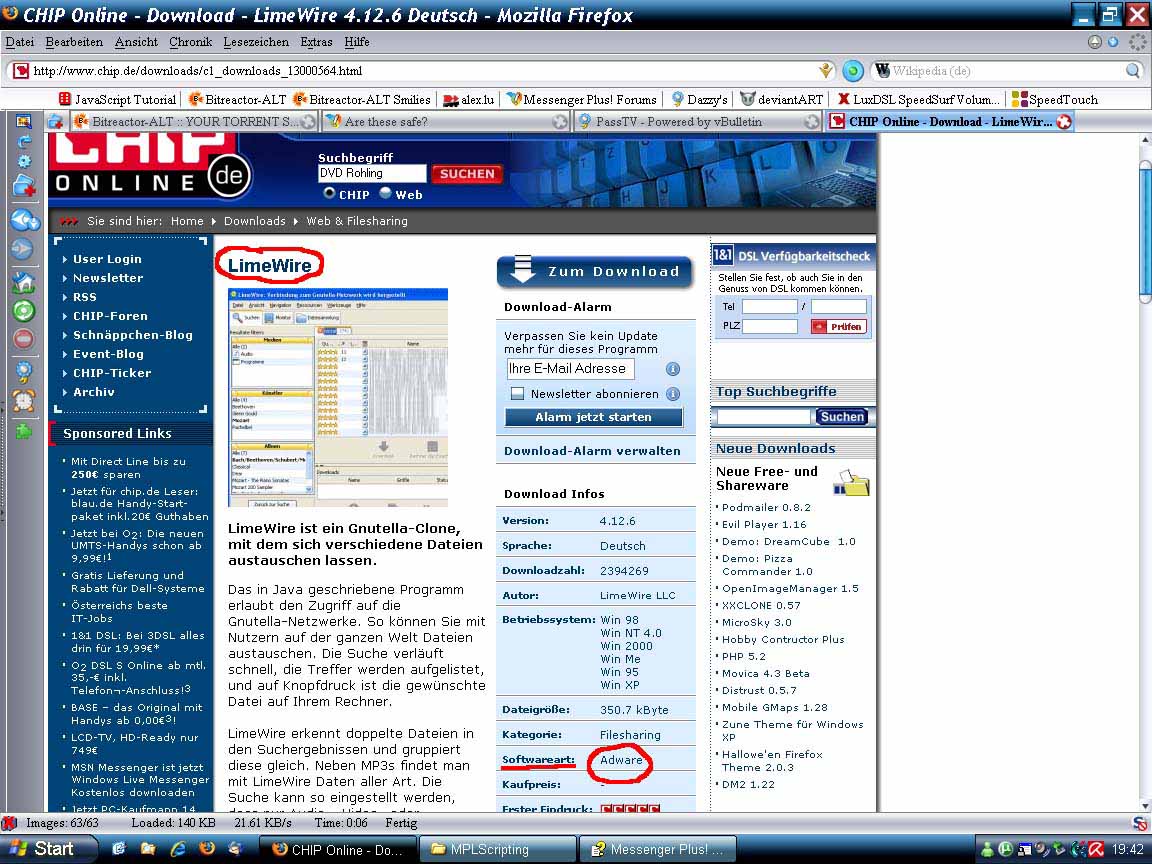Select the Web search radio button

[385, 194]
